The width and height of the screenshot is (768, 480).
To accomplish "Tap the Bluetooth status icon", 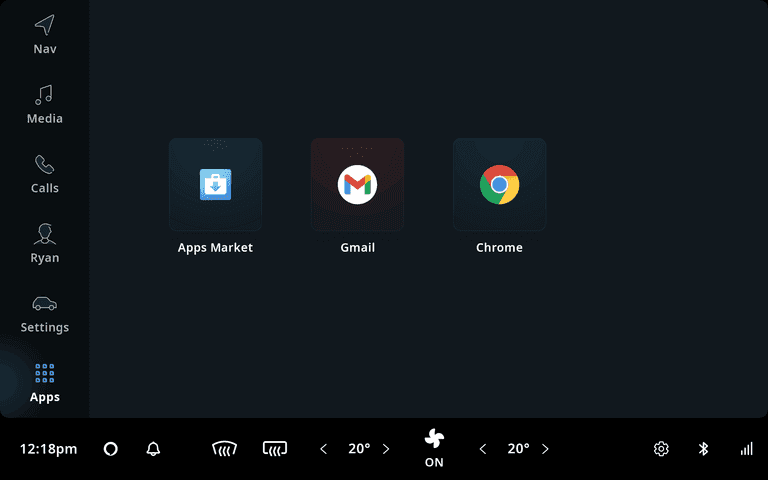I will [703, 449].
